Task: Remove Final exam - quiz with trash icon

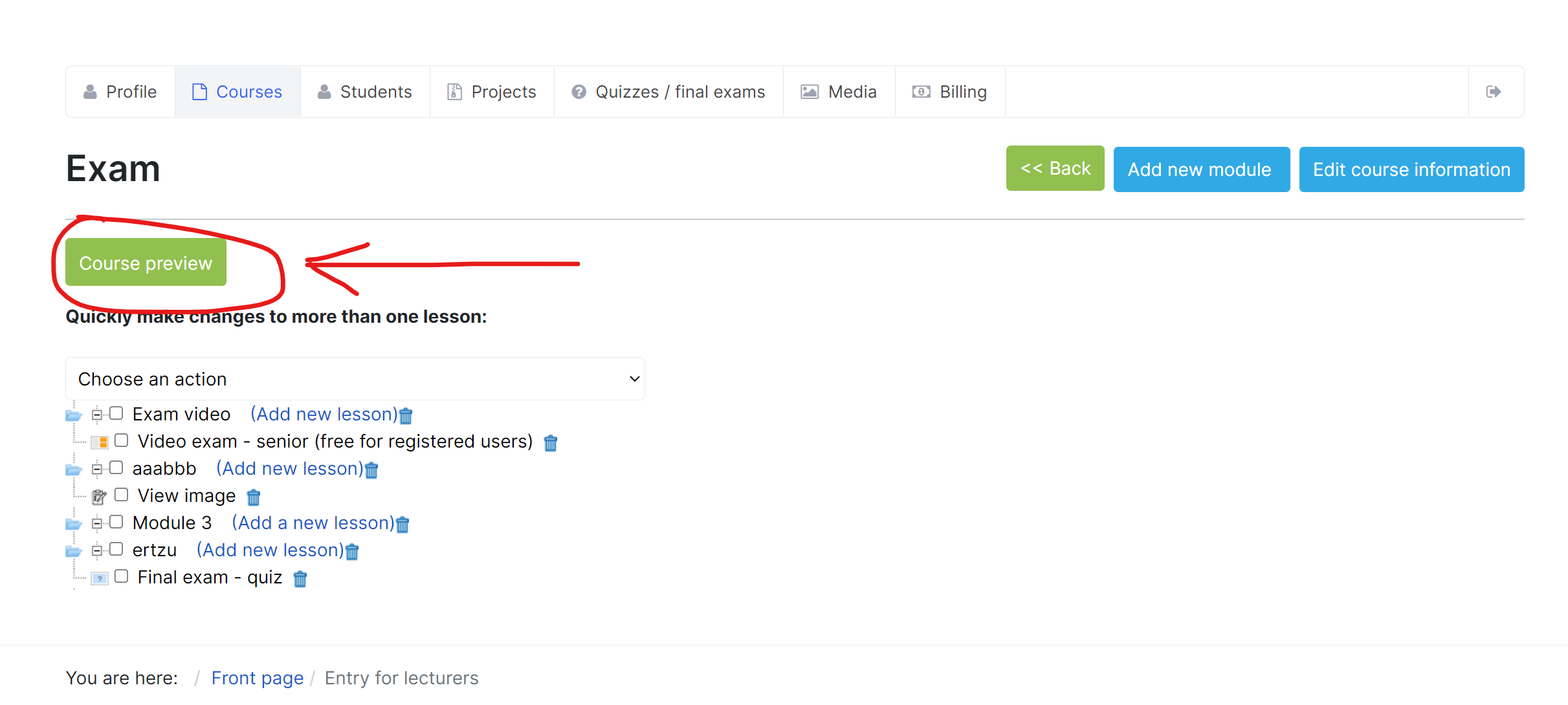Action: click(300, 579)
